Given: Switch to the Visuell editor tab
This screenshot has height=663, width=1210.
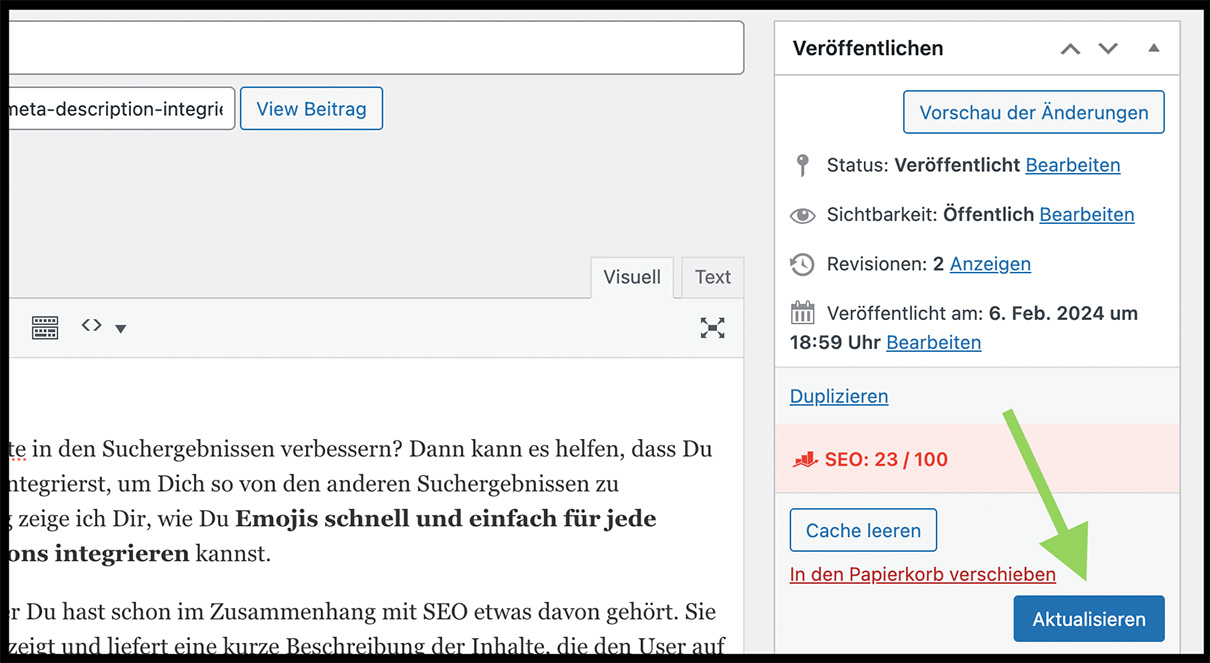Looking at the screenshot, I should pyautogui.click(x=632, y=277).
